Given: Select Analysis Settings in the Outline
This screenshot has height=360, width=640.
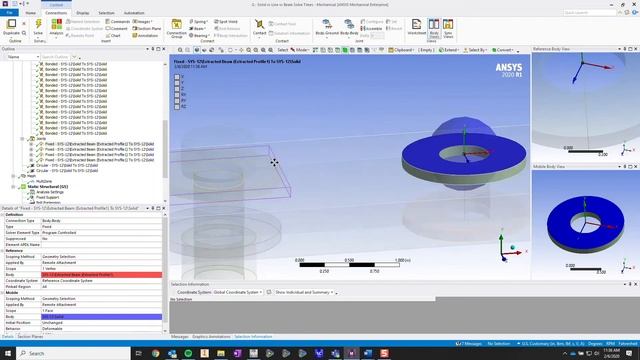Looking at the screenshot, I should click(x=49, y=192).
